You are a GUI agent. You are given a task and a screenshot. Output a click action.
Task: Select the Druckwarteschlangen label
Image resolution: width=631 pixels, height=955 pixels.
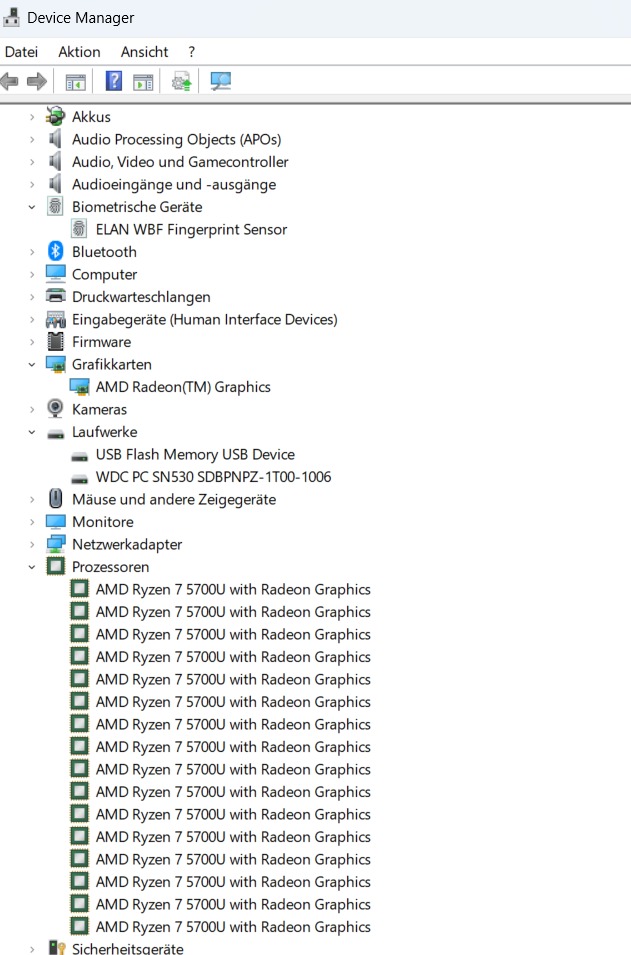pos(141,297)
